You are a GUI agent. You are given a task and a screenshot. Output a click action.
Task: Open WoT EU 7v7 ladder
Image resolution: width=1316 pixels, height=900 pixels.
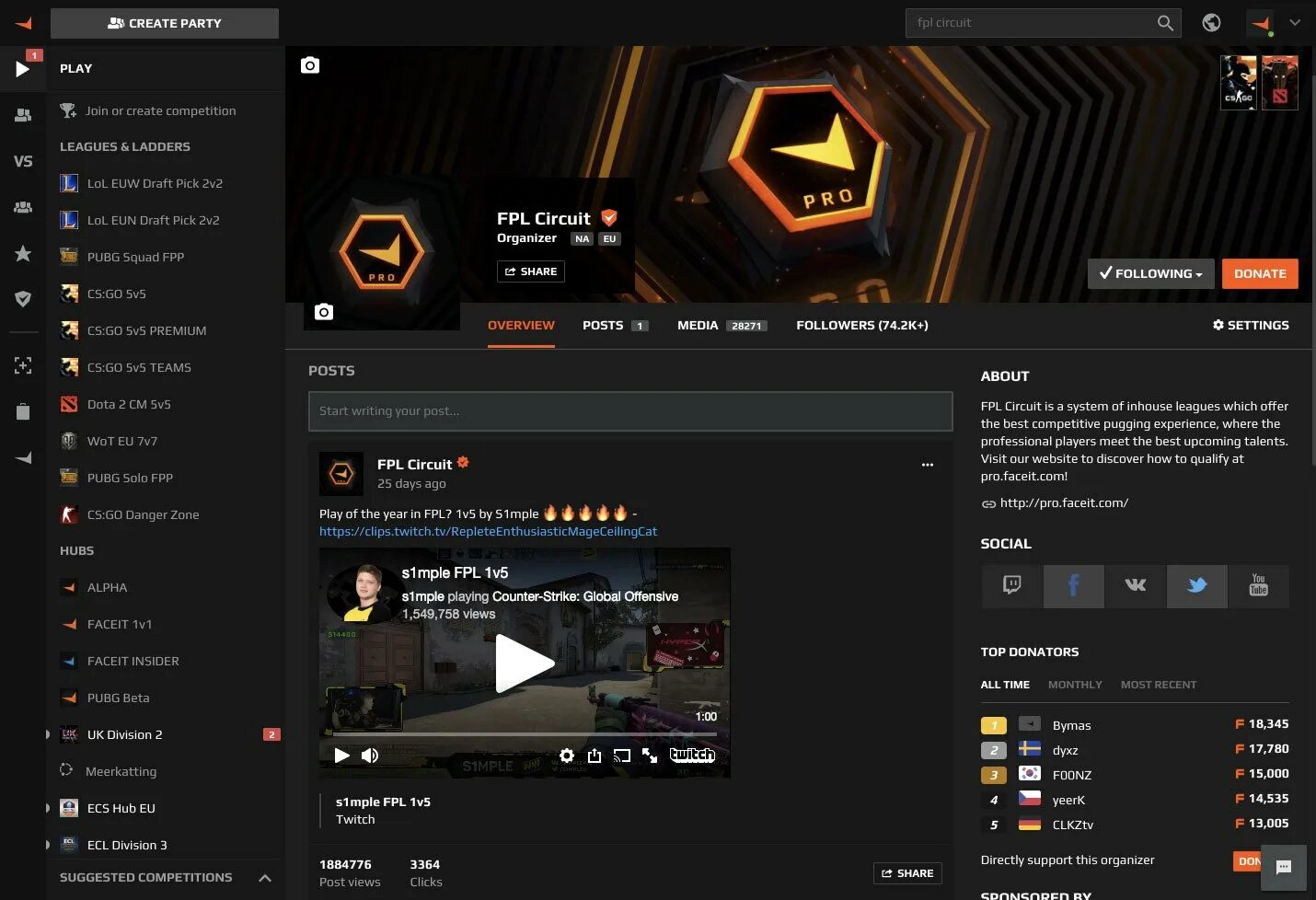(x=122, y=441)
